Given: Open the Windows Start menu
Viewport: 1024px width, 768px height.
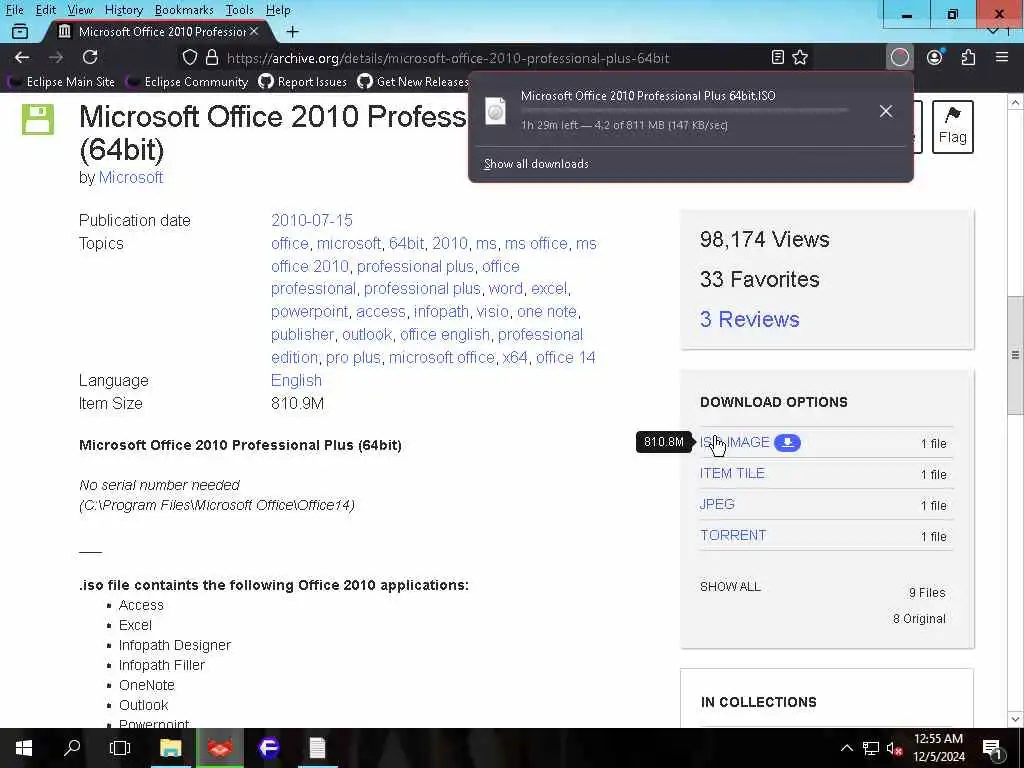Looking at the screenshot, I should pos(24,748).
